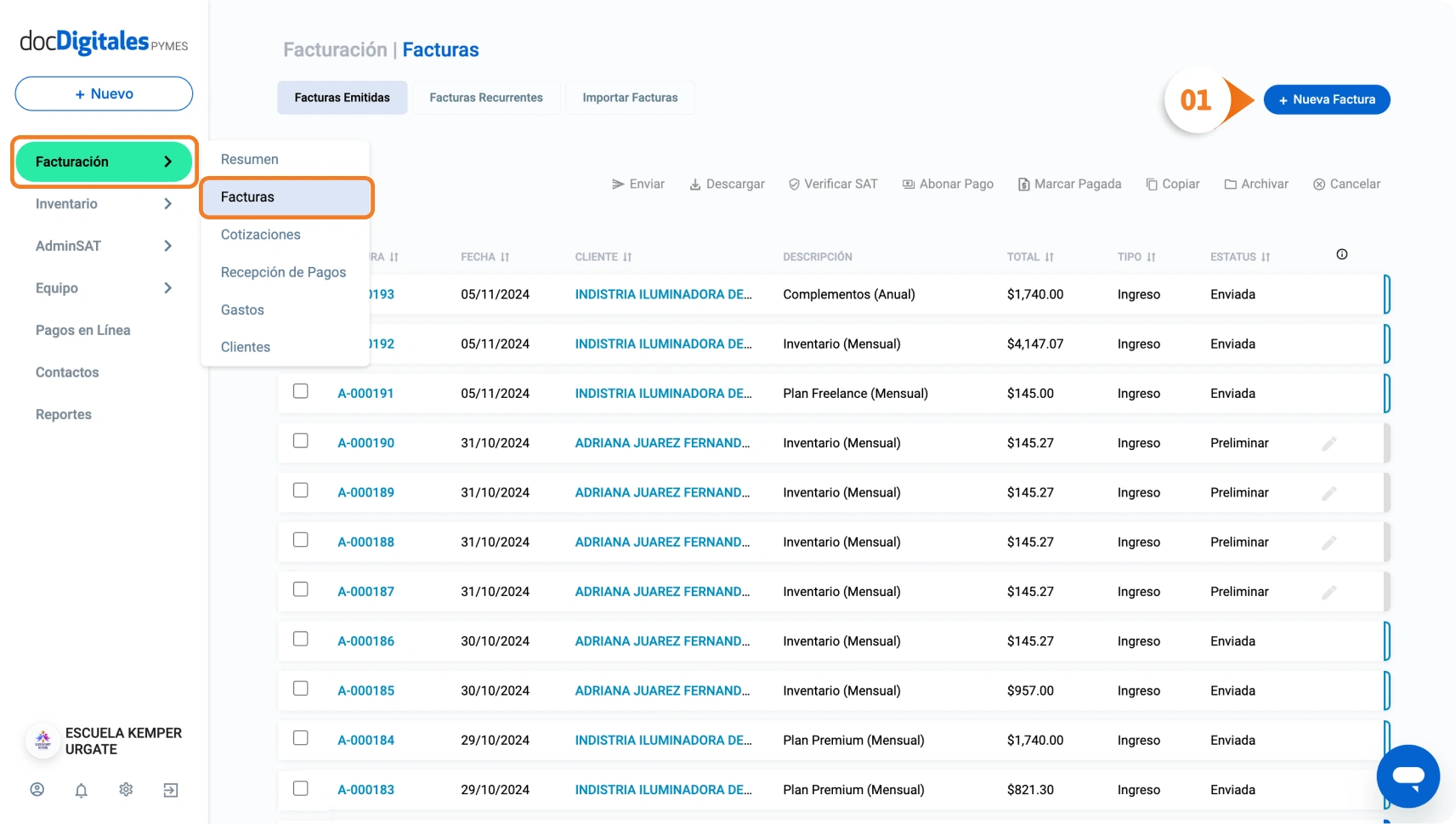Select checkbox for invoice A-000191

pos(301,391)
